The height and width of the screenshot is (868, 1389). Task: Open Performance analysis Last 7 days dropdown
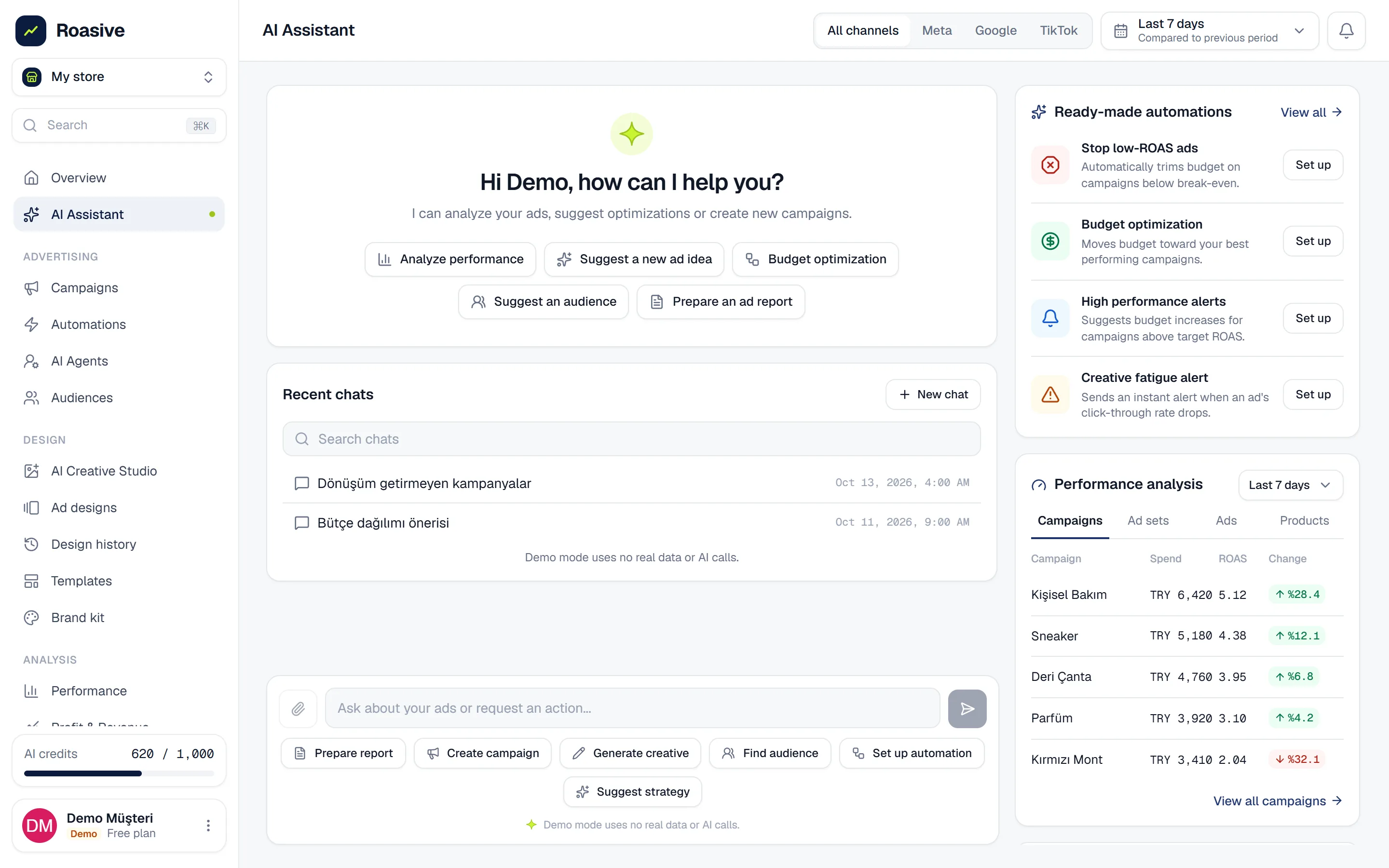[x=1290, y=485]
